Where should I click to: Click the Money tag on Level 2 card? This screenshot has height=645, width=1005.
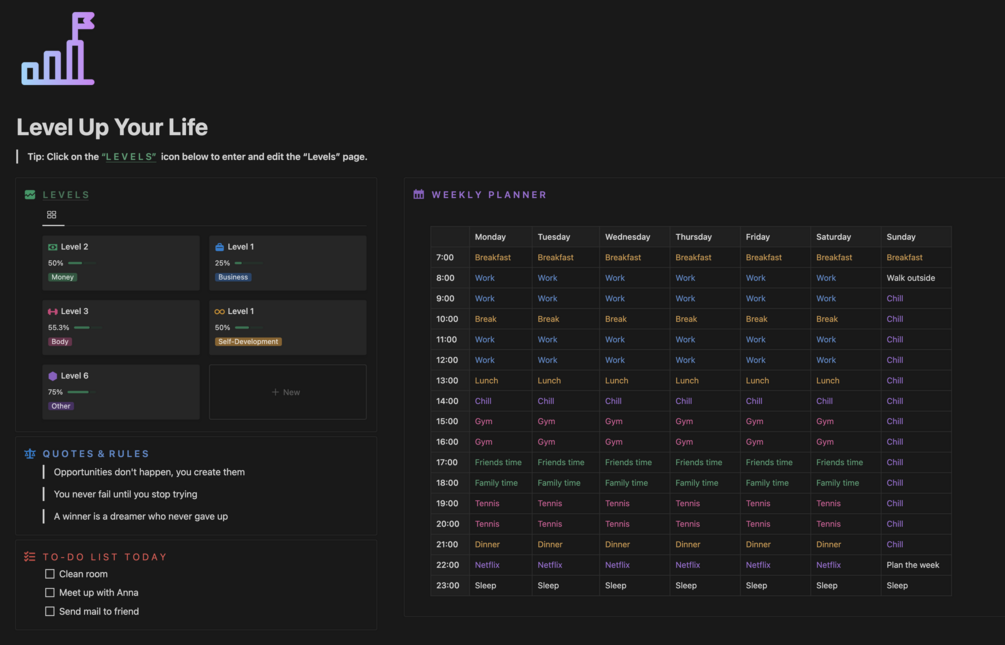pyautogui.click(x=63, y=277)
